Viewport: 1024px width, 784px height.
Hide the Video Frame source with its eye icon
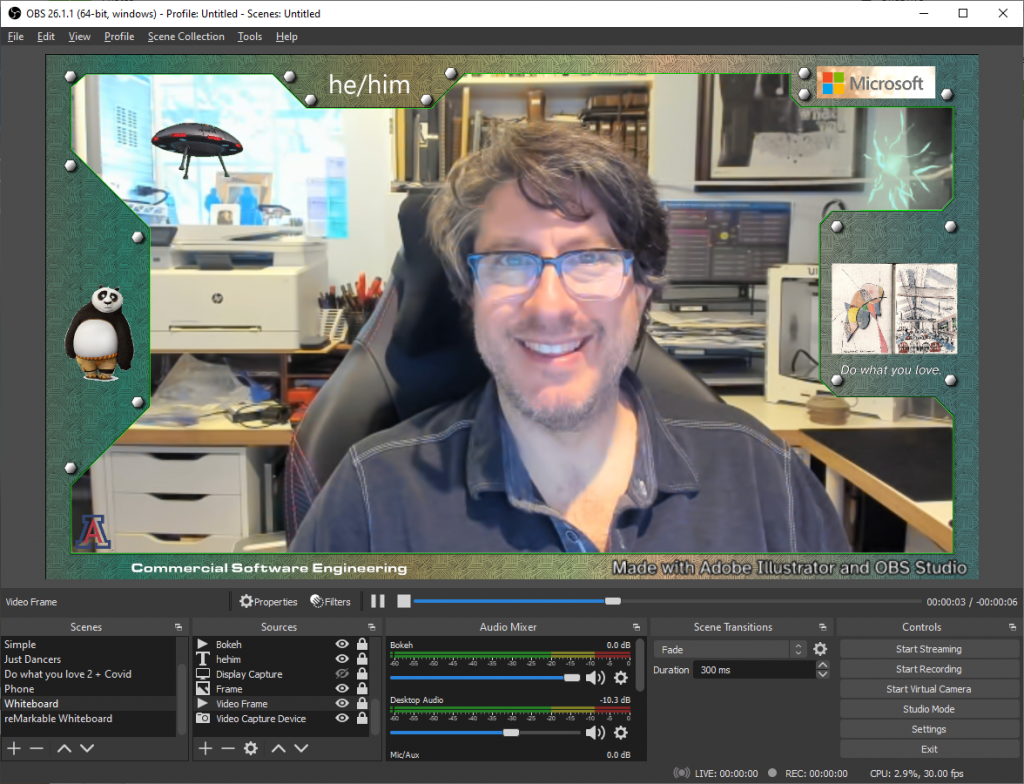342,704
